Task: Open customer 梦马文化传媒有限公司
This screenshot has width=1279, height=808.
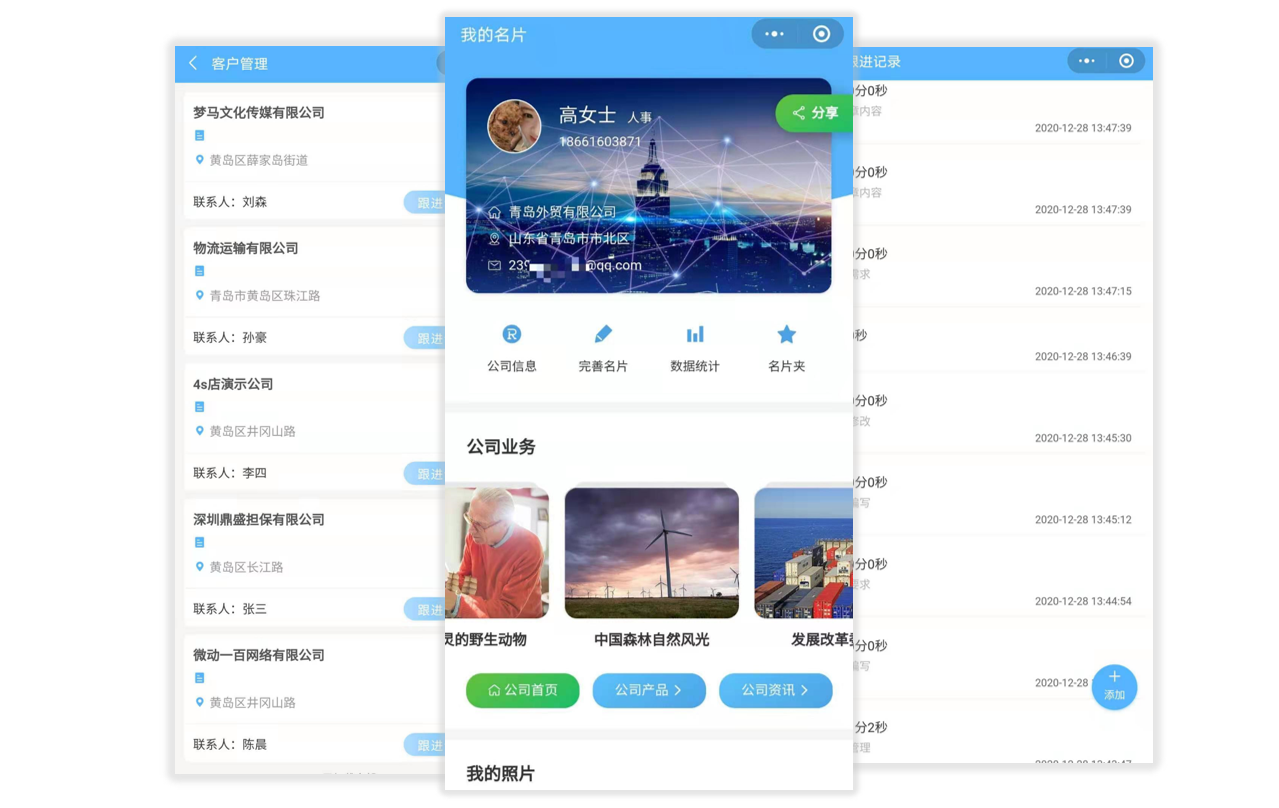Action: click(259, 113)
